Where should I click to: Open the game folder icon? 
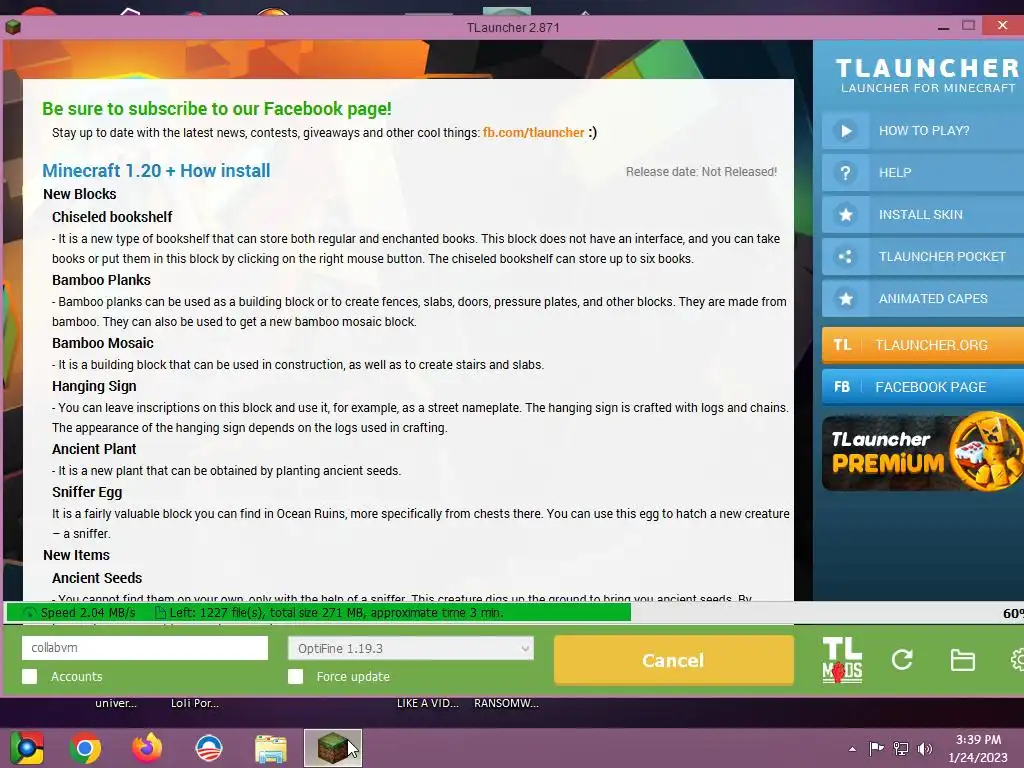(963, 660)
